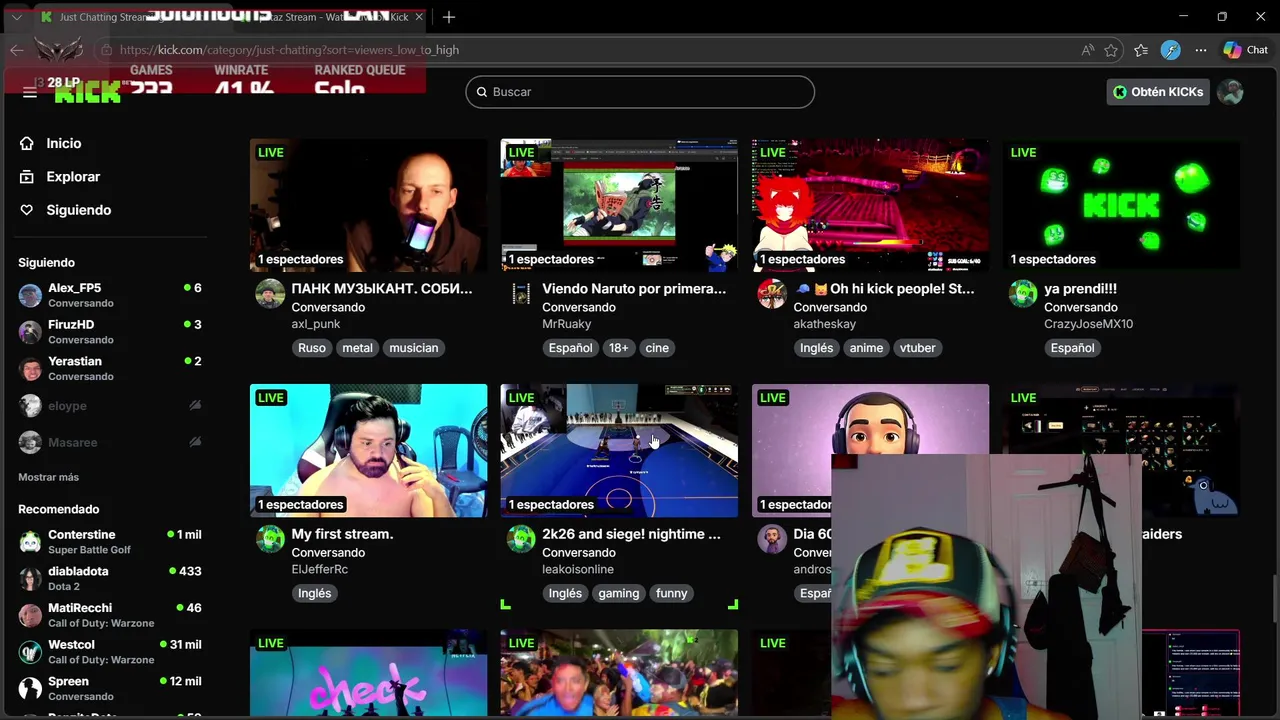Open recommended channel Westcol
Viewport: 1280px width, 720px height.
pos(110,652)
